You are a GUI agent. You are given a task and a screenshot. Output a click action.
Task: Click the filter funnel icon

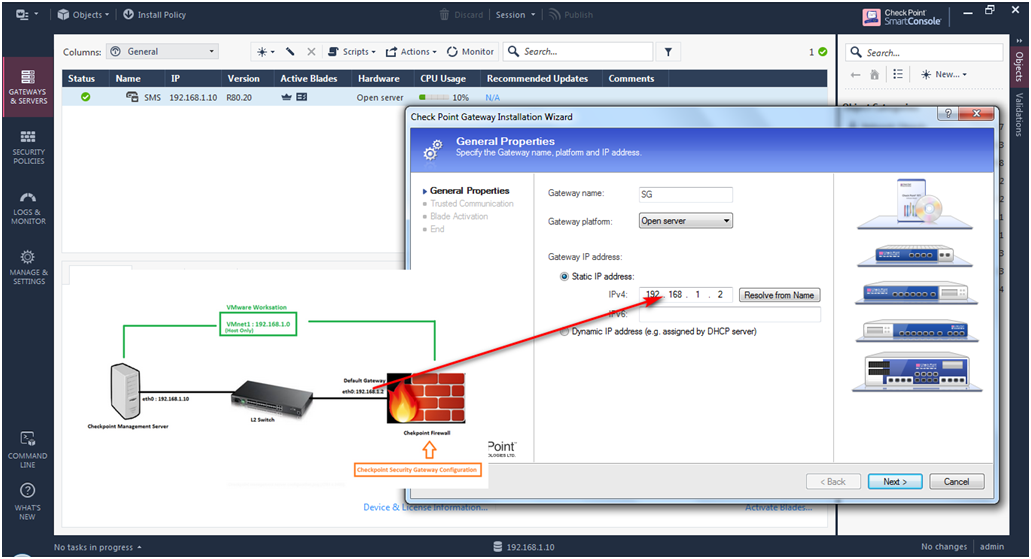pyautogui.click(x=668, y=51)
